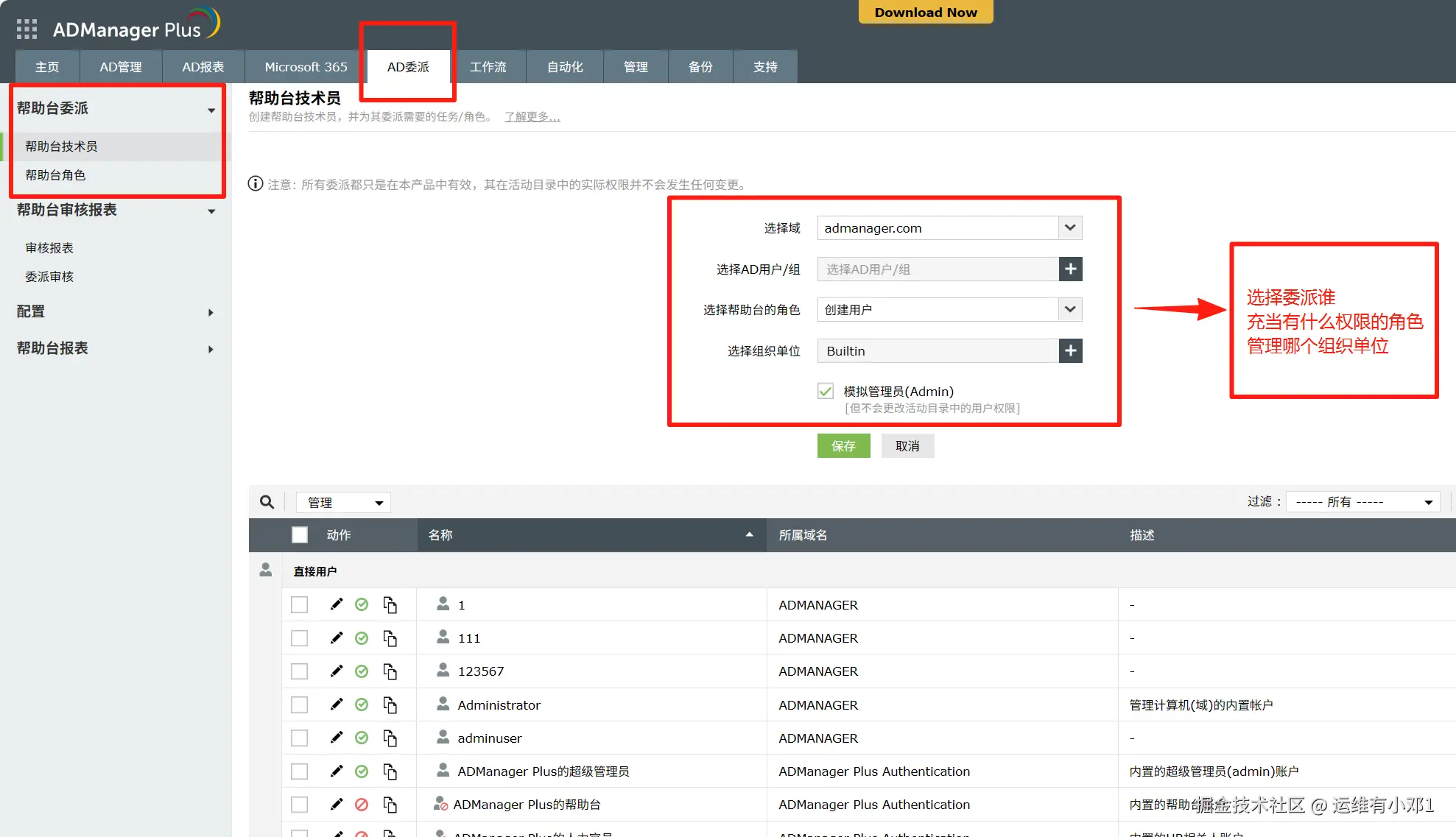Screen dimensions: 1456x837
Task: Click plus icon for 选择AD用户/组
Action: coord(1070,269)
